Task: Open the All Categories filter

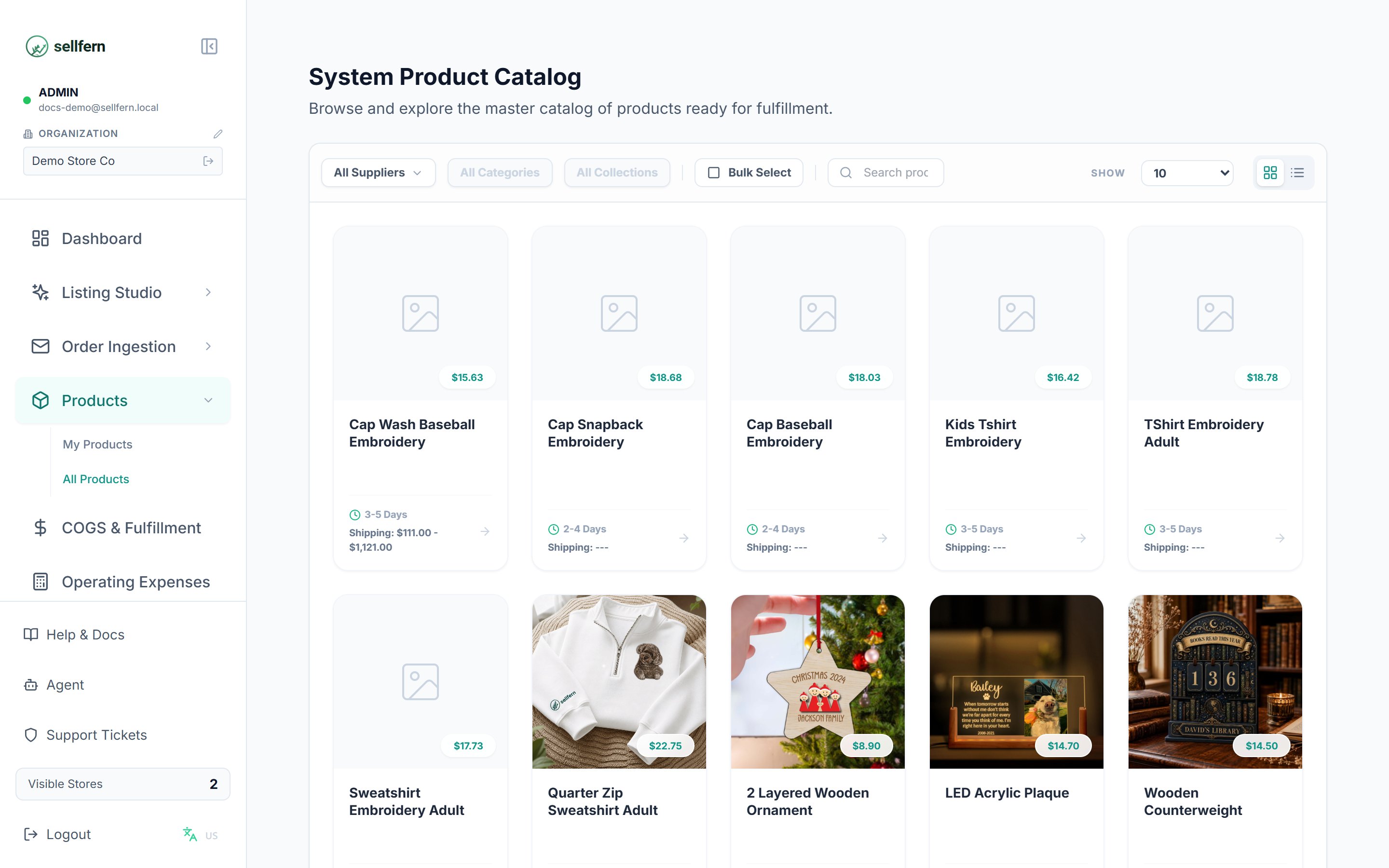Action: tap(500, 173)
